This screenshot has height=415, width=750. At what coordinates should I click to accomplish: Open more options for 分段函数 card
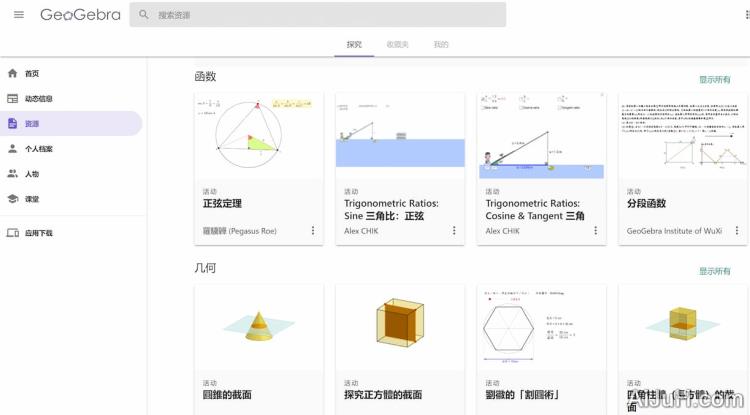tap(737, 230)
